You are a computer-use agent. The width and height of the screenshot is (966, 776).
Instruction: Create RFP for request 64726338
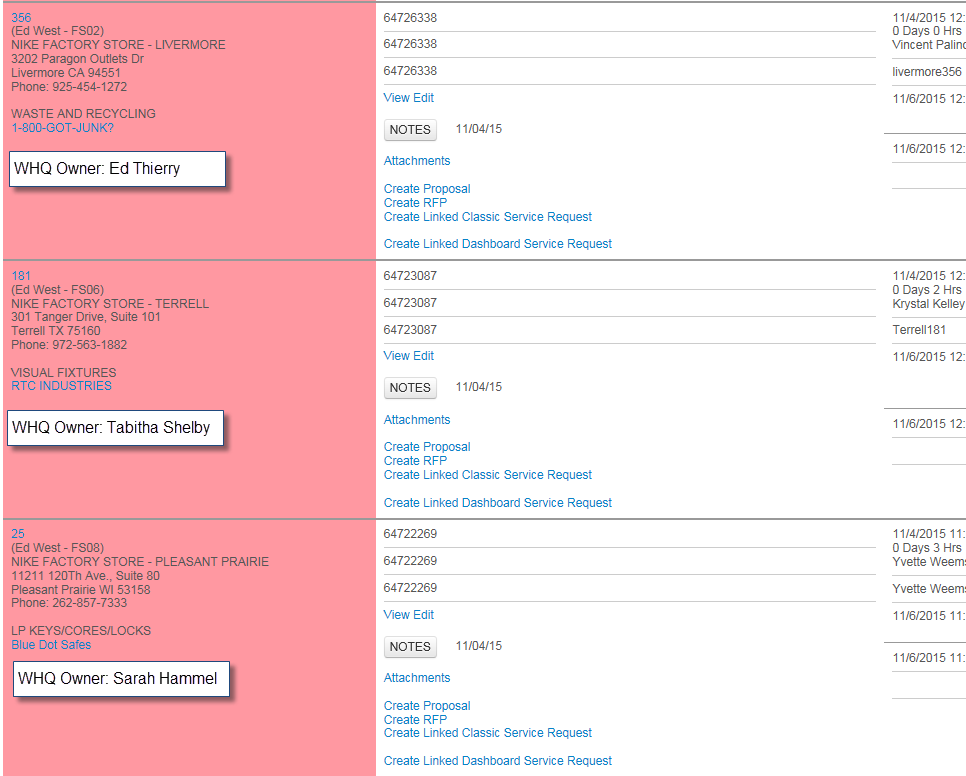415,203
